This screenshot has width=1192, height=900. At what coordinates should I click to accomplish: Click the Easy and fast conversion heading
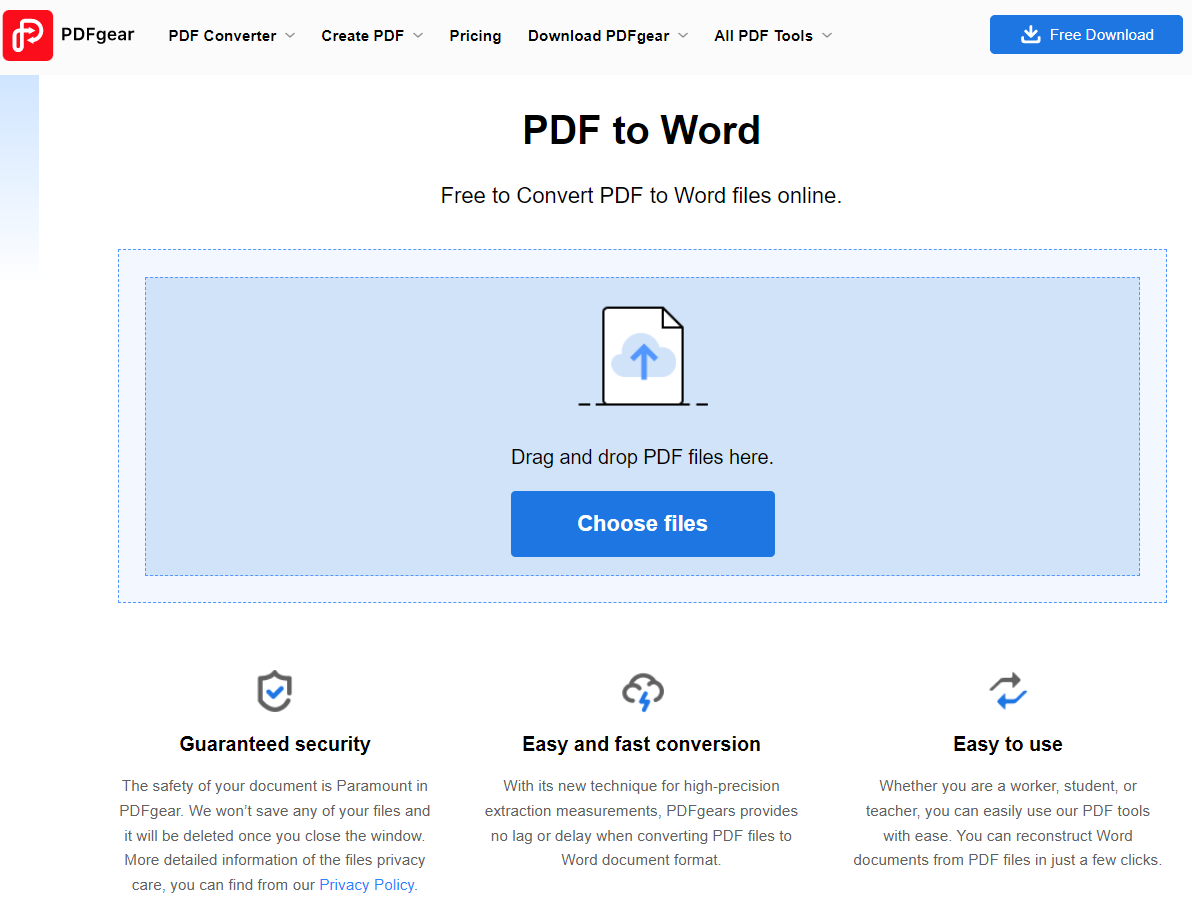[642, 744]
